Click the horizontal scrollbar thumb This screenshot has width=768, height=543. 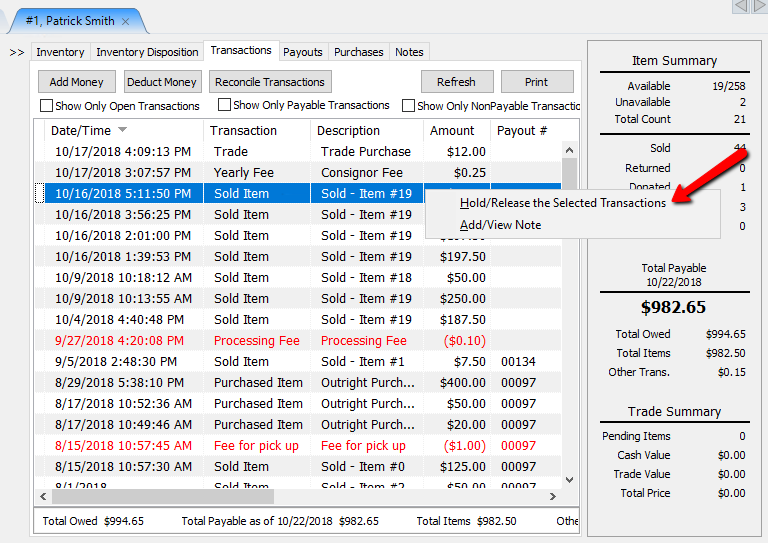coord(163,496)
